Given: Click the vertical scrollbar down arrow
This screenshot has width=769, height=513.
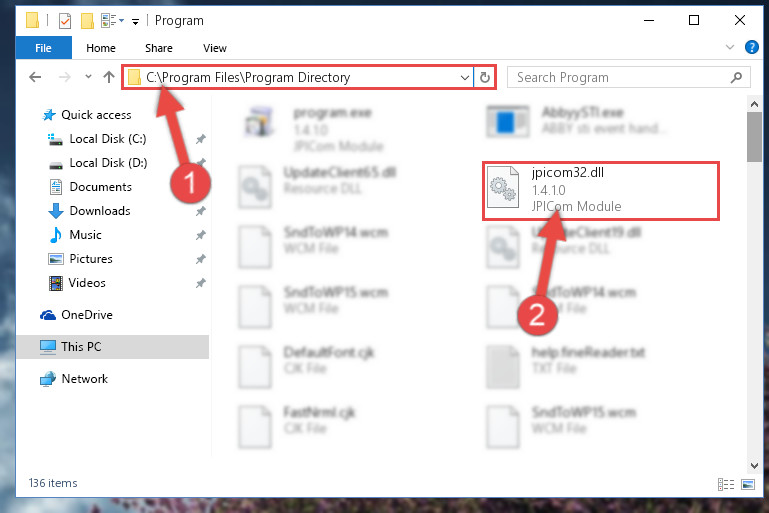Looking at the screenshot, I should point(754,465).
